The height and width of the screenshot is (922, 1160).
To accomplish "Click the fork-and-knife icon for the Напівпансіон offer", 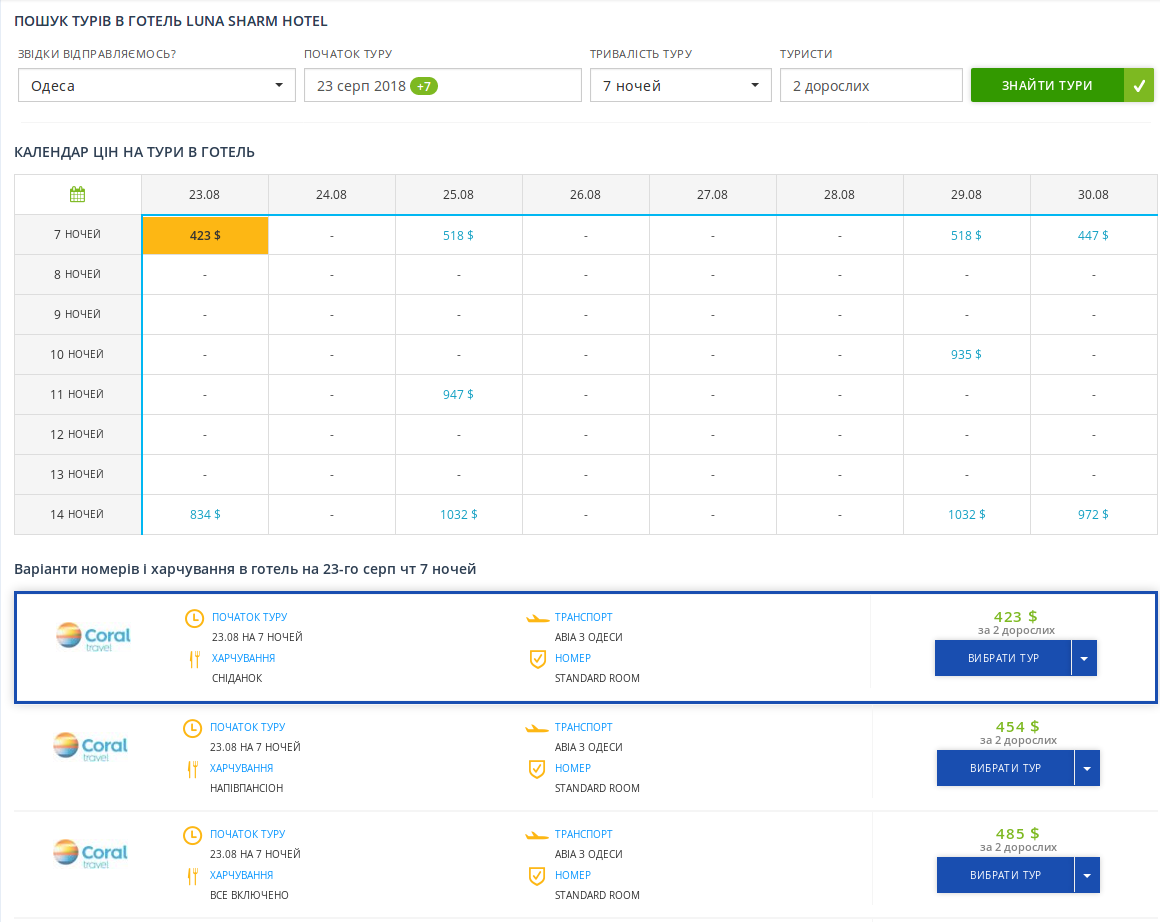I will click(x=192, y=769).
